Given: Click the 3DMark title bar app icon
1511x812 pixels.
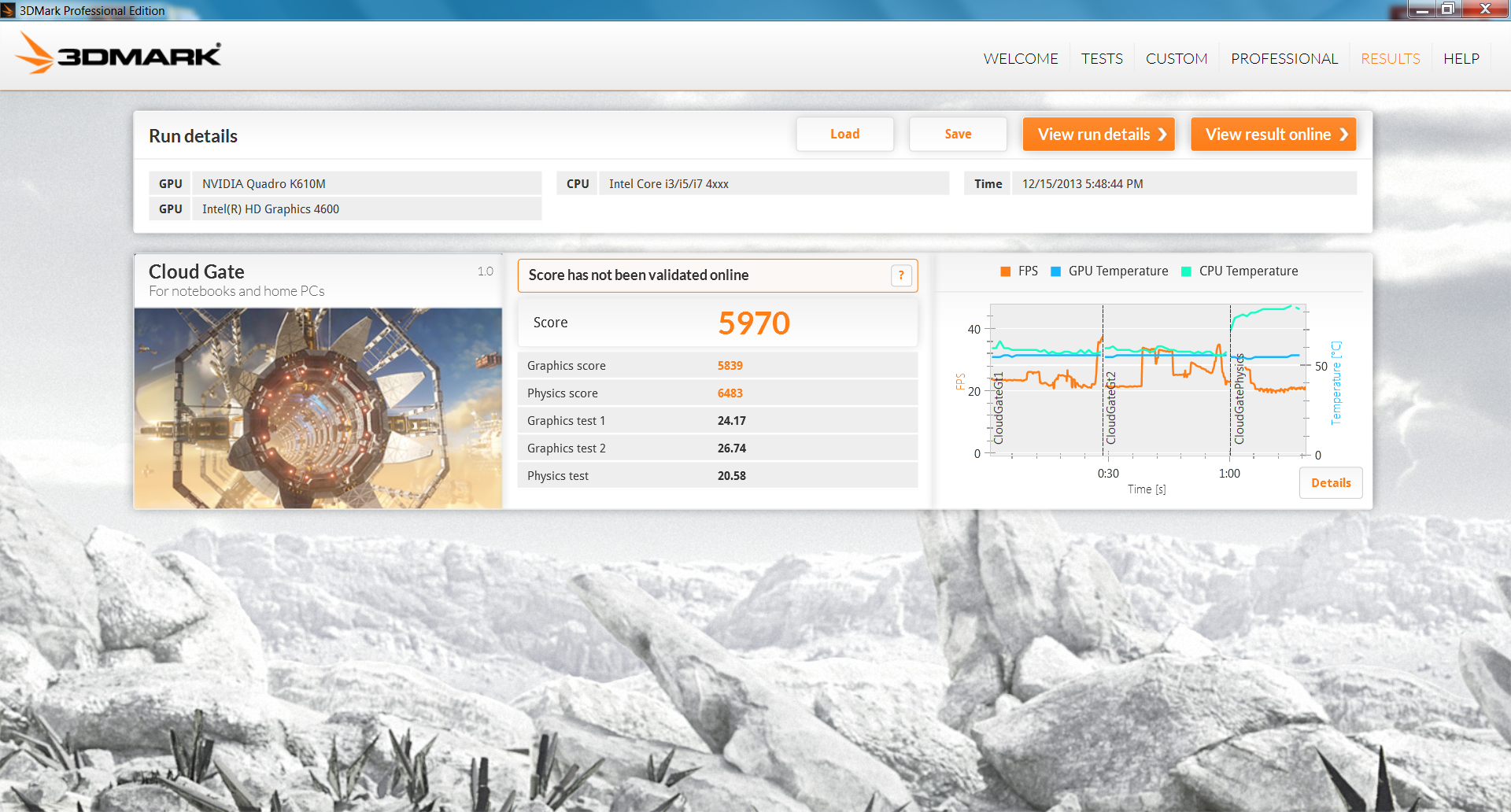Looking at the screenshot, I should click(x=8, y=10).
